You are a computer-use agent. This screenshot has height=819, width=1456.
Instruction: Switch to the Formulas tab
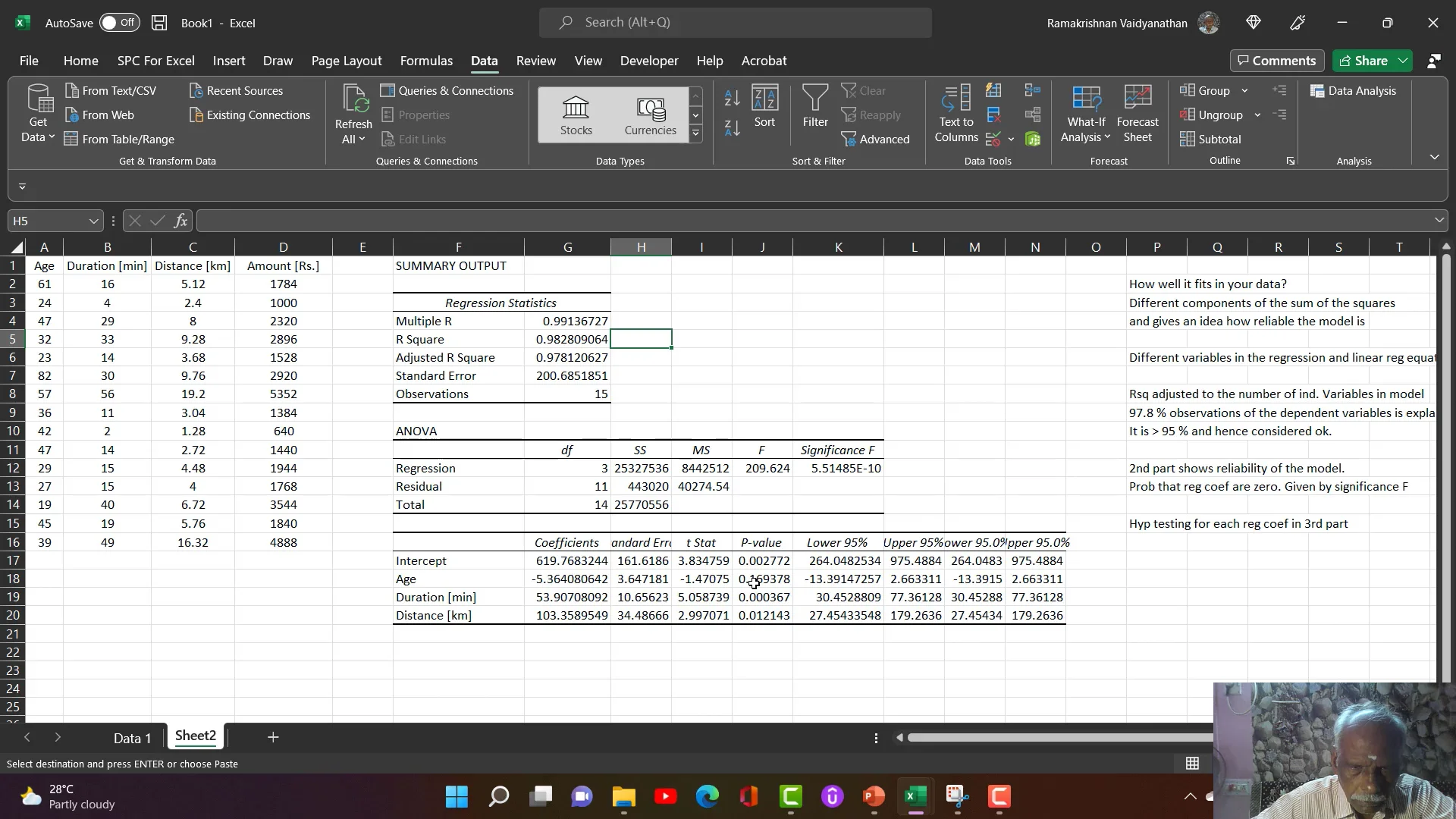pos(425,61)
